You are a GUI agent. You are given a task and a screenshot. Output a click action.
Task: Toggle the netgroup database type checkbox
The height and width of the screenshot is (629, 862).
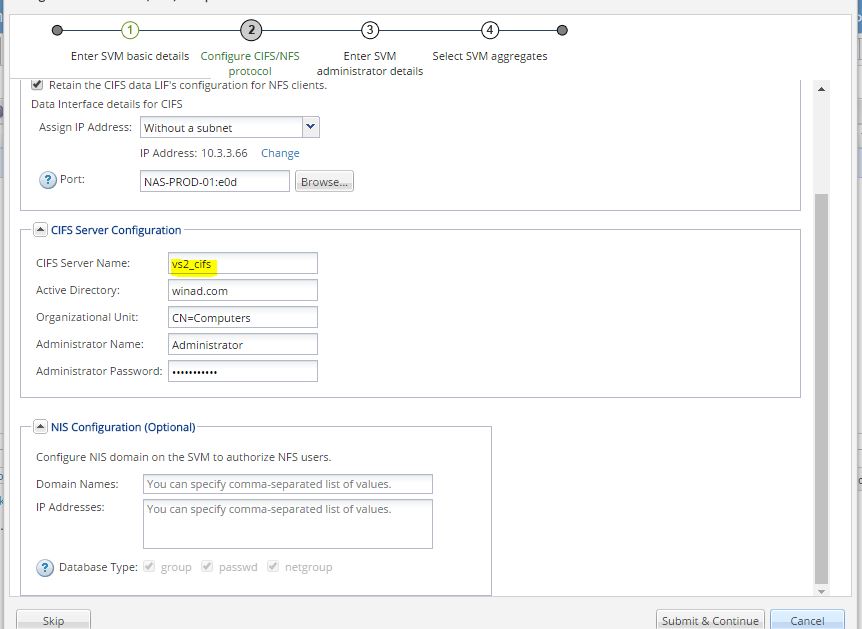coord(273,566)
